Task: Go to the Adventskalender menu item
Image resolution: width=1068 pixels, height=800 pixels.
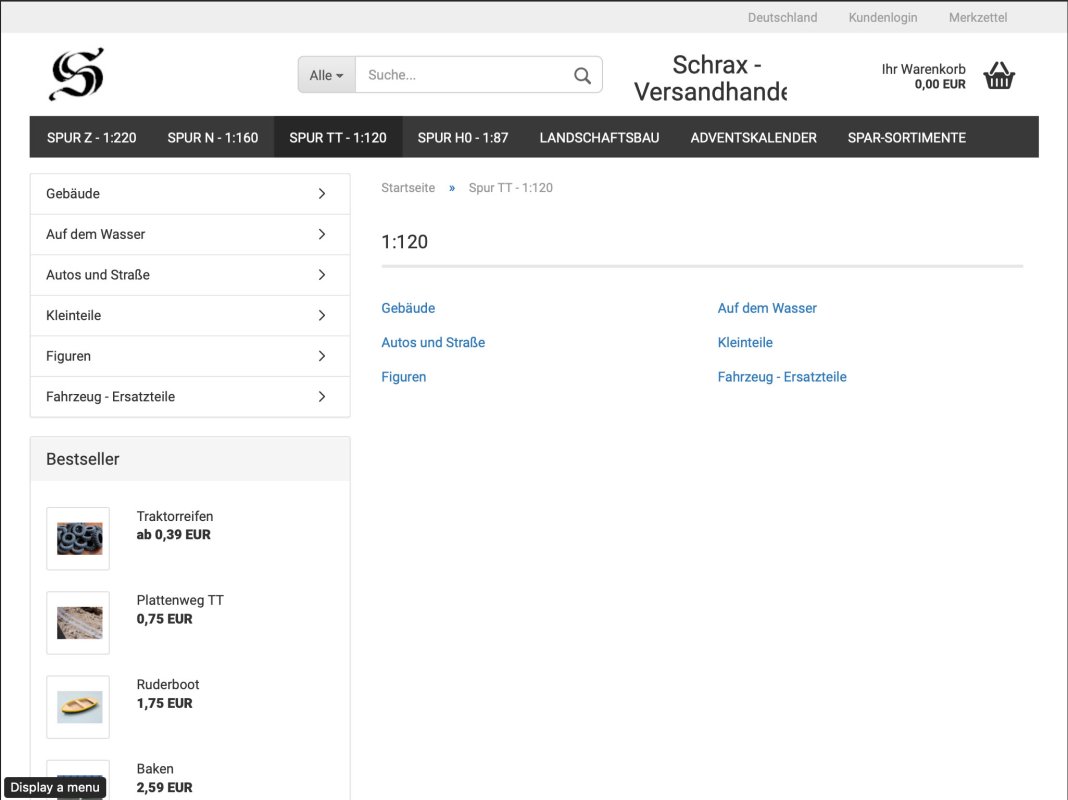Action: click(x=753, y=138)
